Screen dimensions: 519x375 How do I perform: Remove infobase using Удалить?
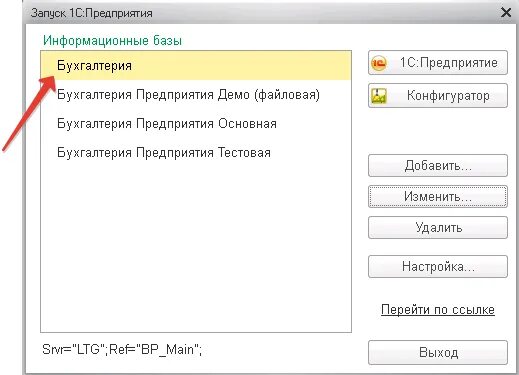[x=438, y=228]
